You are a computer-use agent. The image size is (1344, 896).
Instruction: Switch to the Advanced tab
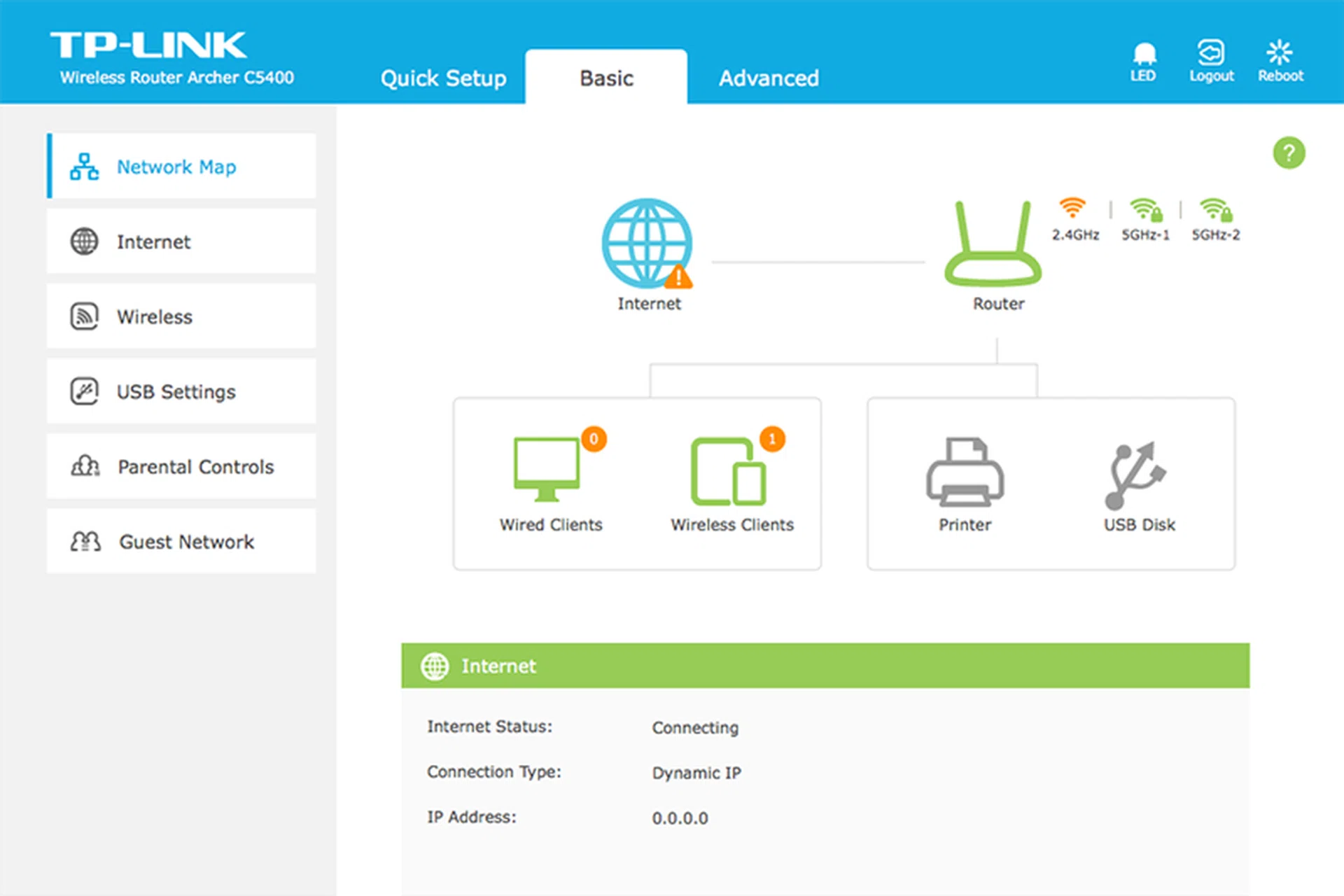tap(769, 78)
